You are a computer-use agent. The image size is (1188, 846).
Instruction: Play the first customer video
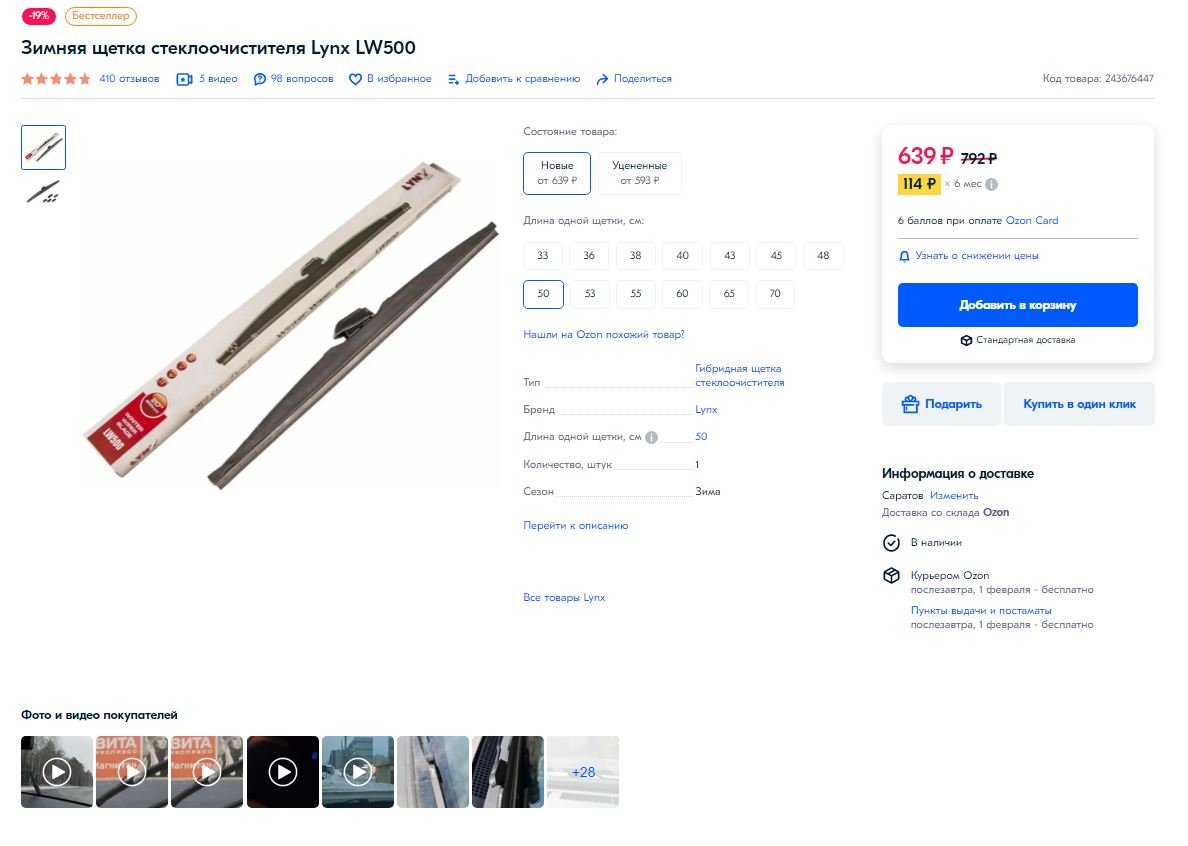pos(57,772)
